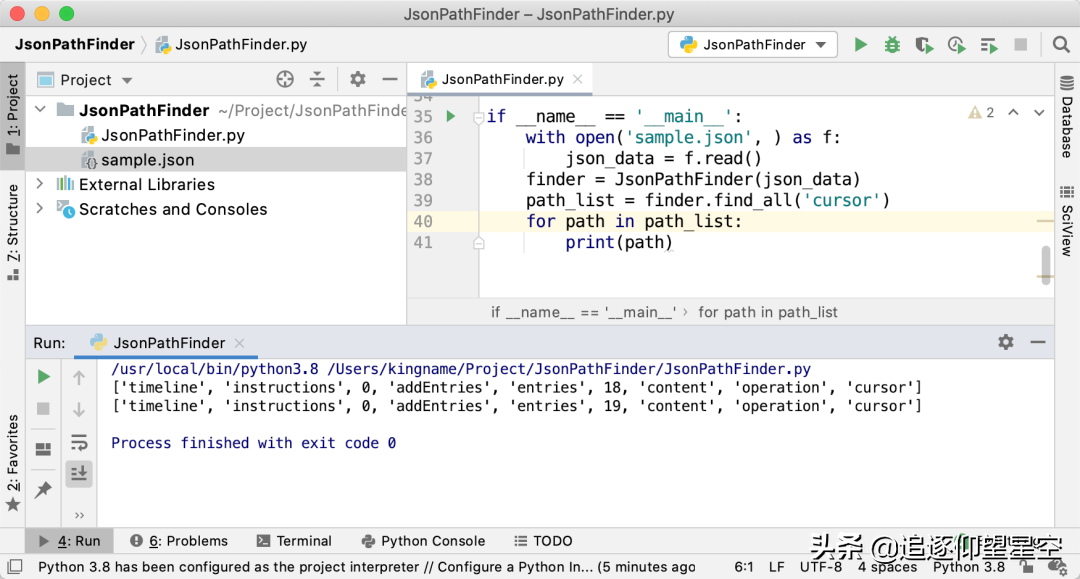Open the SciView tool window
1080x579 pixels.
[1067, 220]
